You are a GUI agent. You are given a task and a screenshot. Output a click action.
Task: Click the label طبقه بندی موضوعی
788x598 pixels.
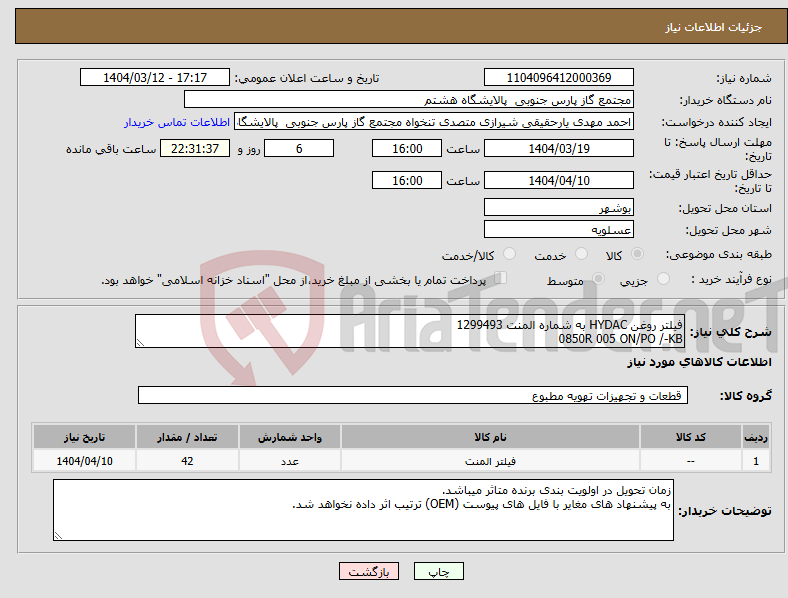tap(719, 255)
